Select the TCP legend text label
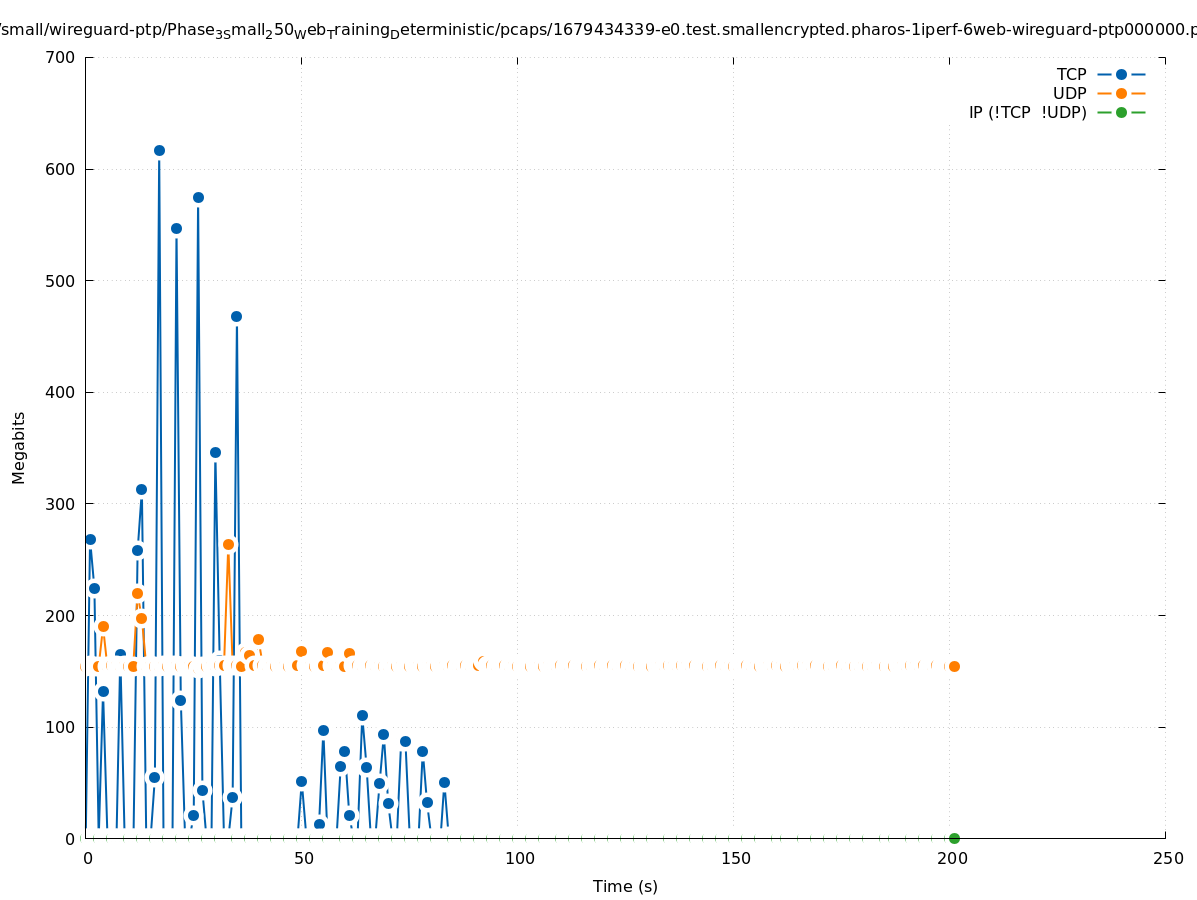 click(1071, 74)
